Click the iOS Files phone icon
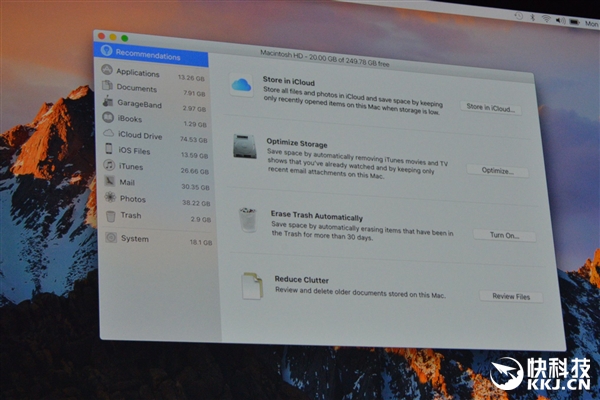The height and width of the screenshot is (400, 600). click(x=109, y=149)
